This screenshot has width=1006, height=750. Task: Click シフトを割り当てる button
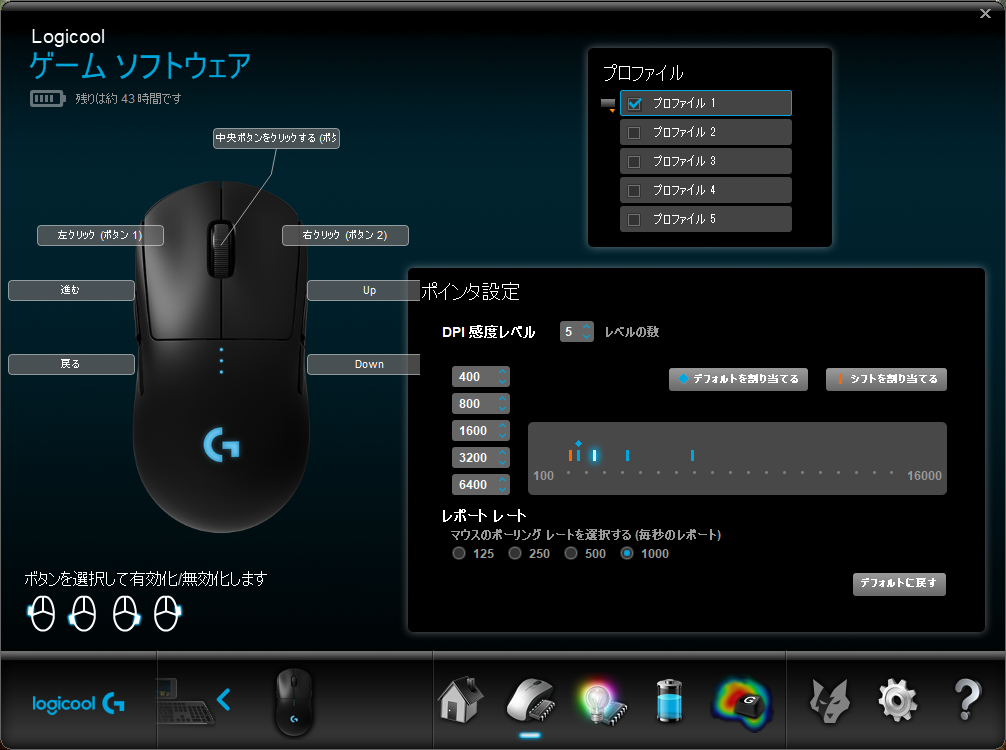point(886,379)
